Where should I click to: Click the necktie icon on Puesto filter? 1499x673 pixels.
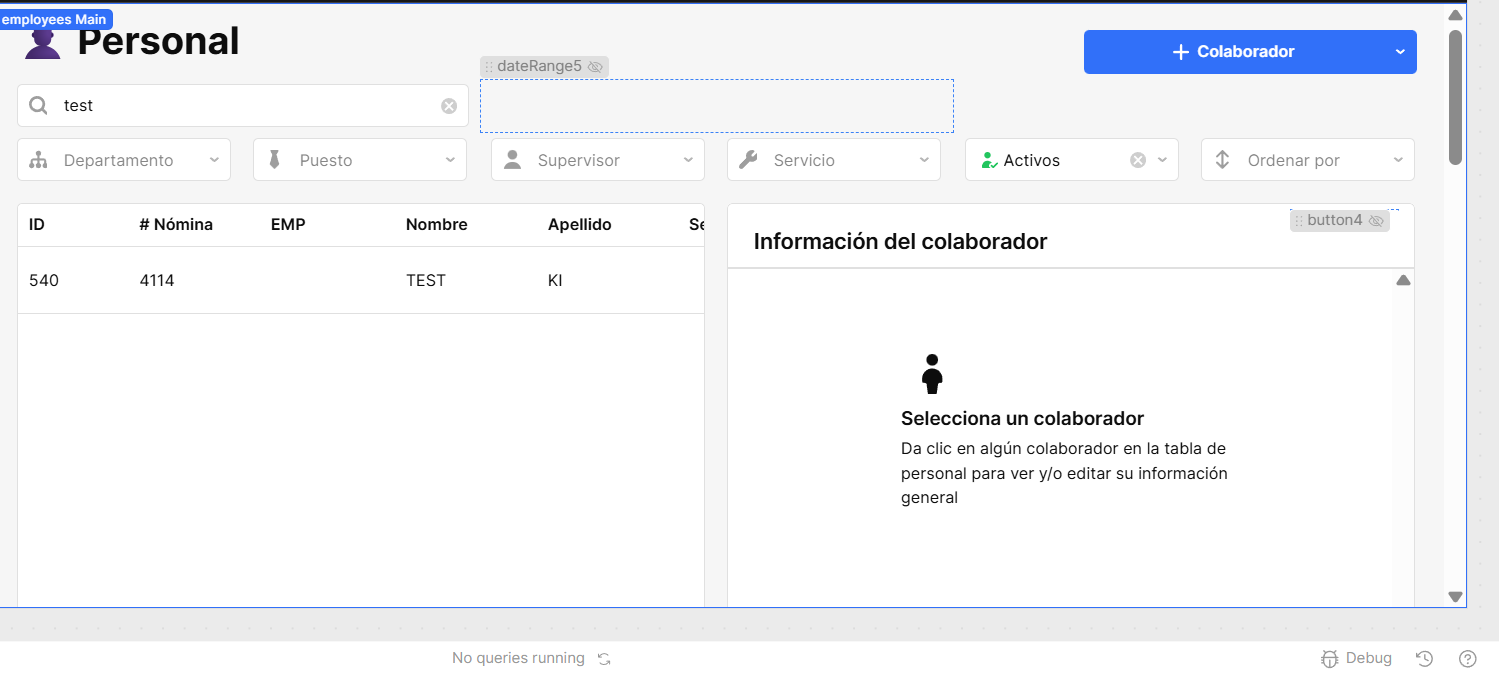[x=275, y=159]
